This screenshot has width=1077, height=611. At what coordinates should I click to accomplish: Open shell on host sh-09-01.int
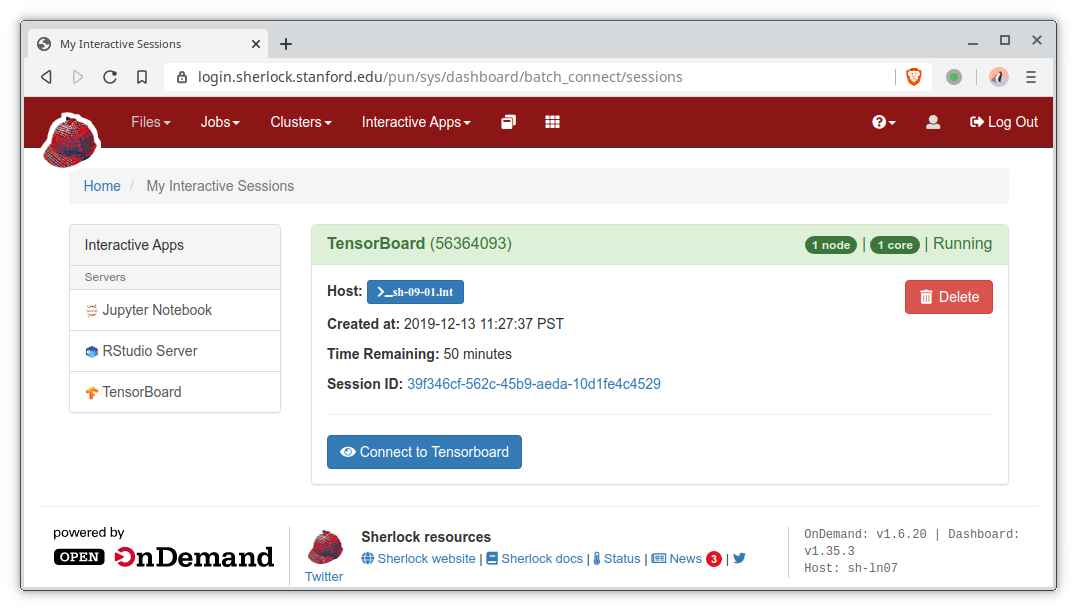[415, 292]
